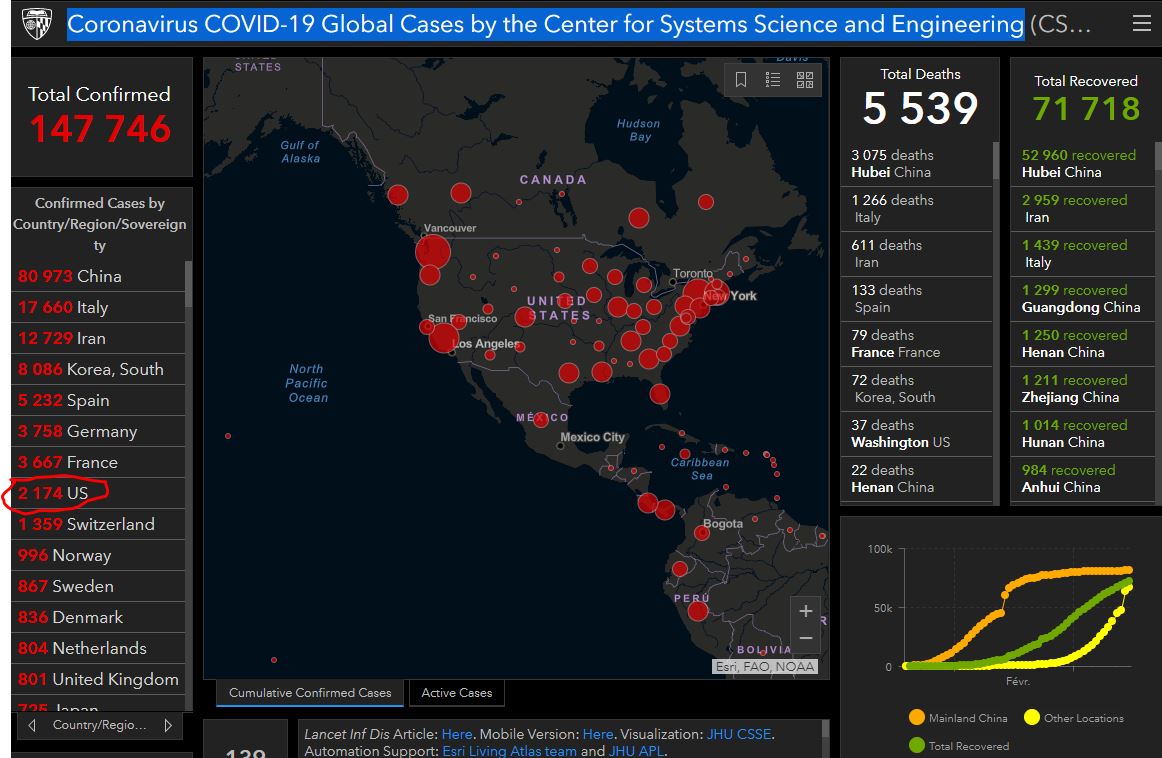Viewport: 1162px width, 758px height.
Task: Click 52 960 recovered Hubei China entry
Action: tap(1083, 163)
